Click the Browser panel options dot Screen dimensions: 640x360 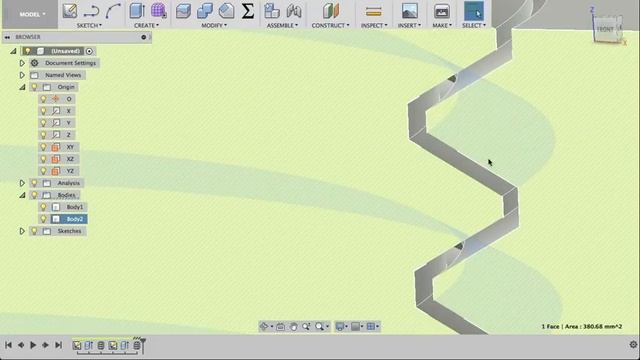pos(144,37)
